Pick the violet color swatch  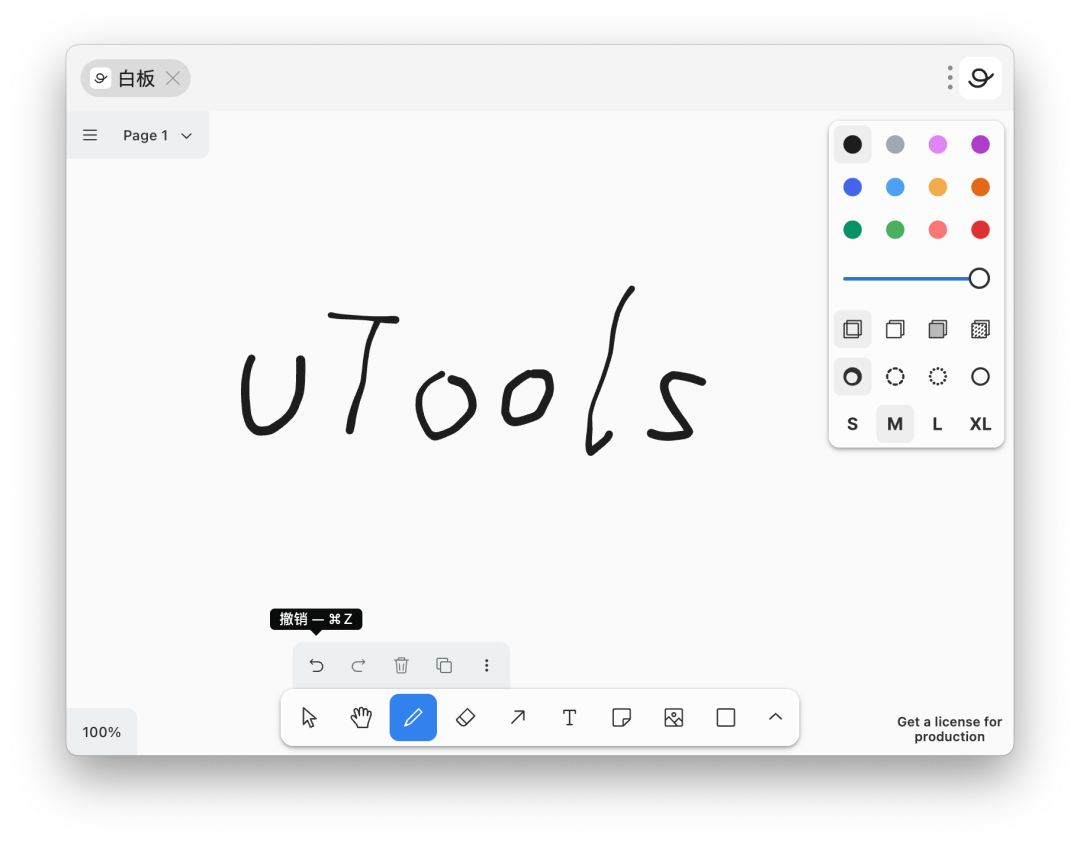point(981,145)
